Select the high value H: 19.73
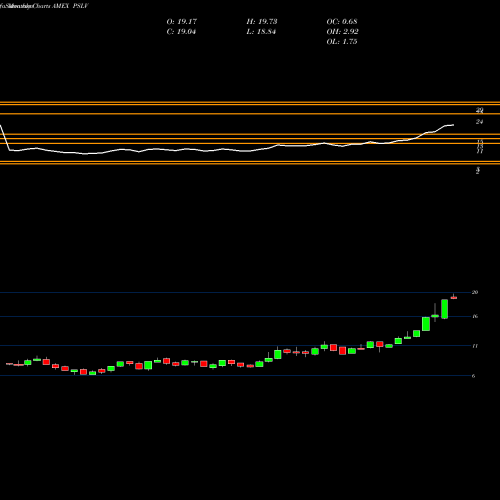The height and width of the screenshot is (500, 500). tap(262, 22)
